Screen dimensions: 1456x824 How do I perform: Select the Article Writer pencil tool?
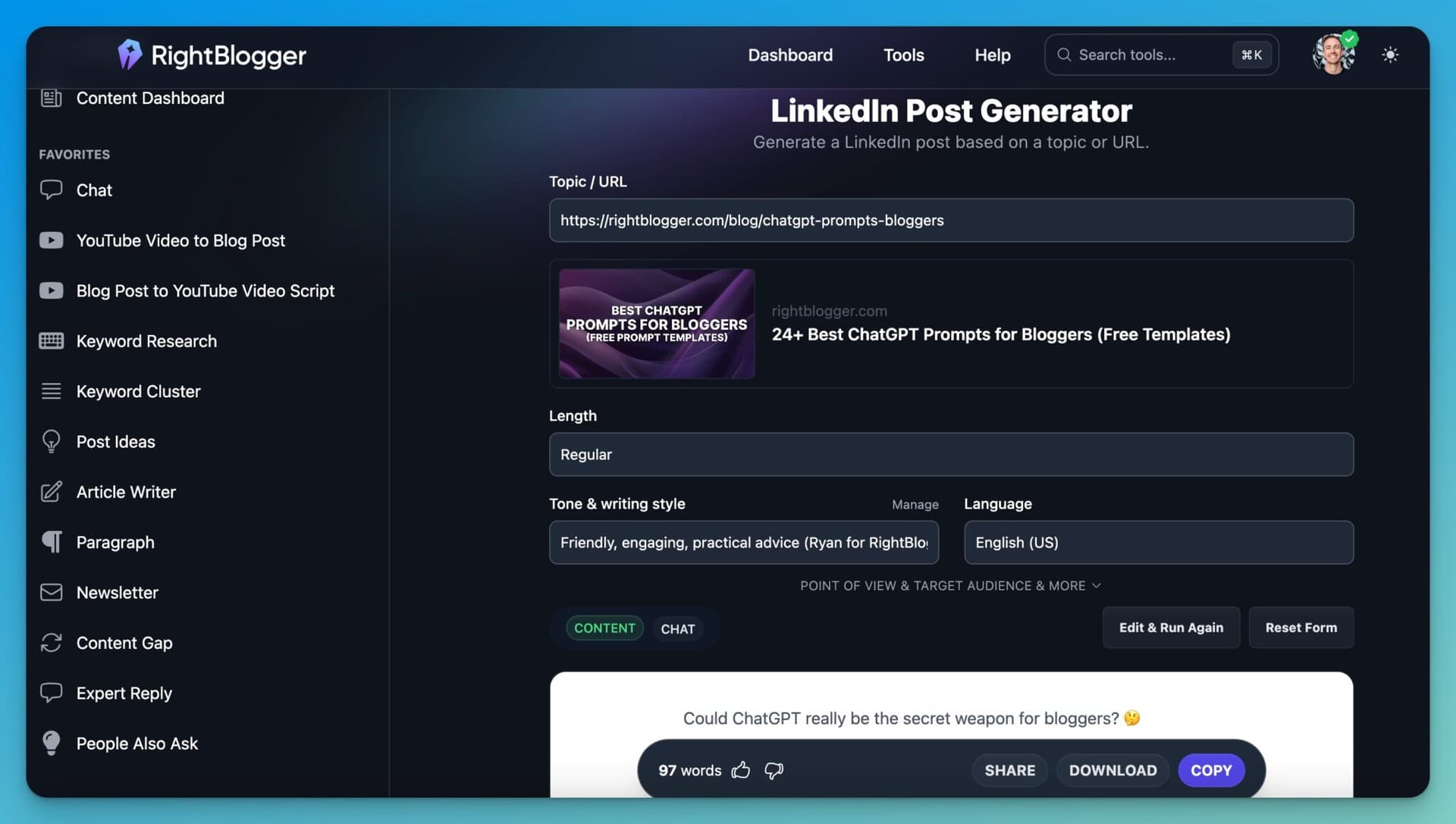click(x=126, y=492)
